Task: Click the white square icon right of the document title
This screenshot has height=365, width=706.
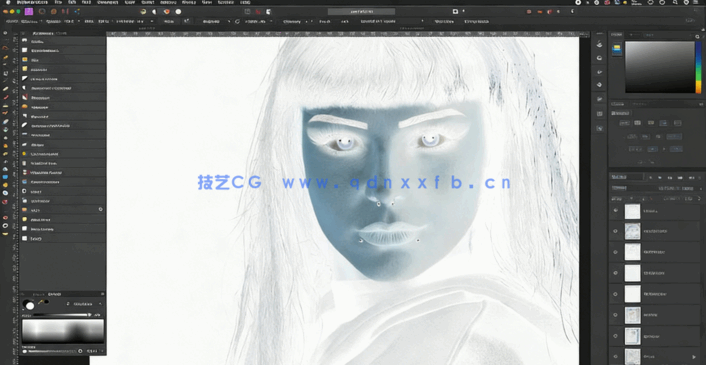Action: 455,11
